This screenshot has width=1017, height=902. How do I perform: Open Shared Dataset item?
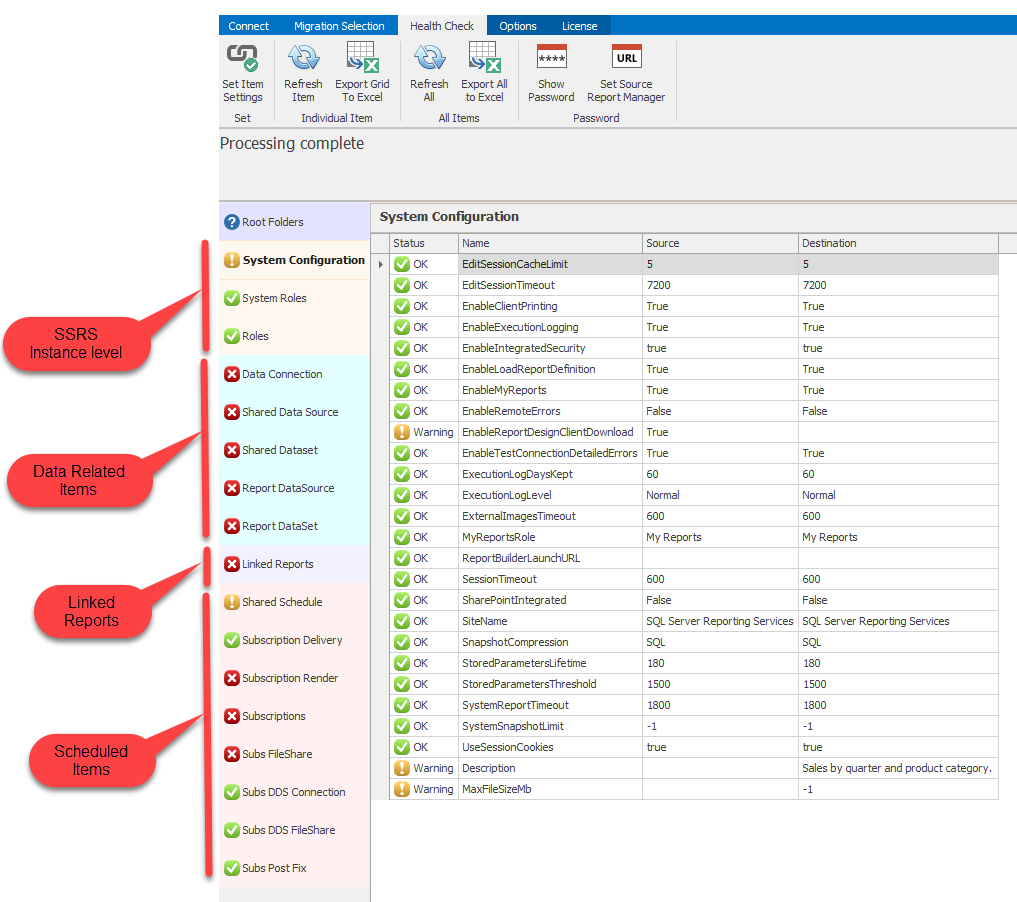pos(294,450)
